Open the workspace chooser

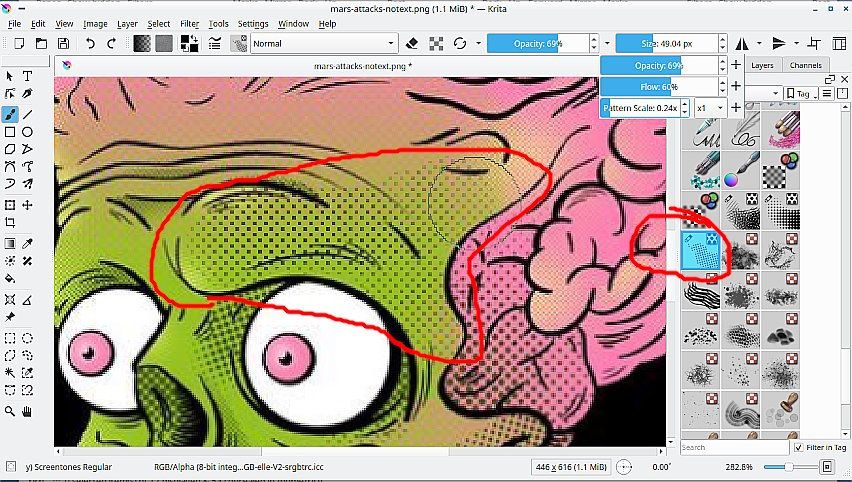tap(840, 43)
